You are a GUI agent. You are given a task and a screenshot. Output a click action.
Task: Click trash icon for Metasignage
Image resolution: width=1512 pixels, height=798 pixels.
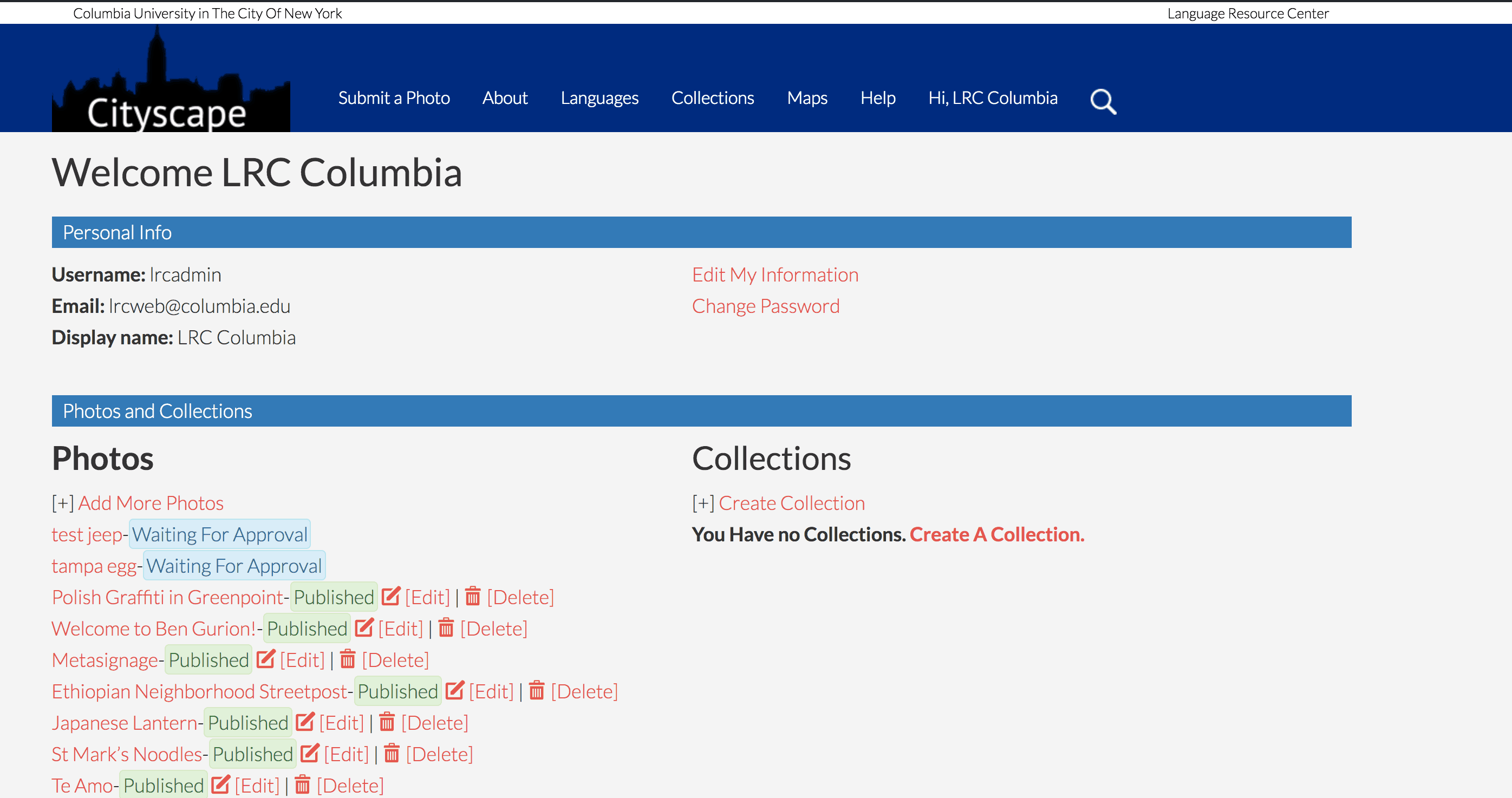point(348,659)
